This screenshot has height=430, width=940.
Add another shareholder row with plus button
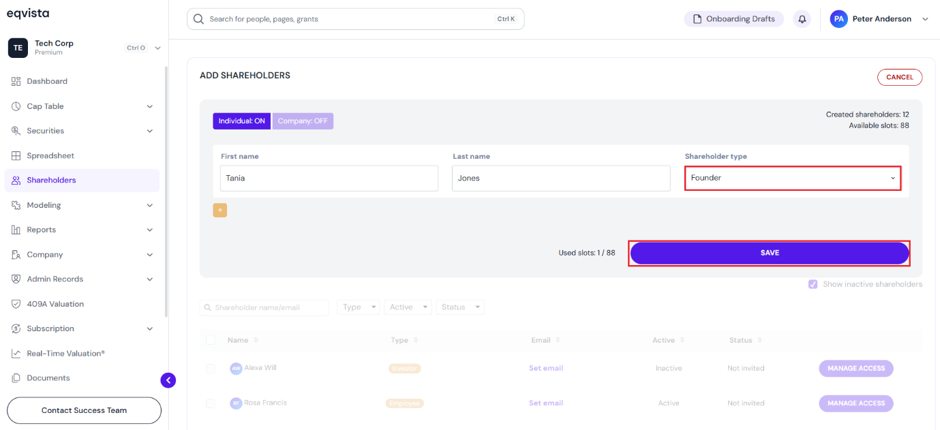pos(220,210)
